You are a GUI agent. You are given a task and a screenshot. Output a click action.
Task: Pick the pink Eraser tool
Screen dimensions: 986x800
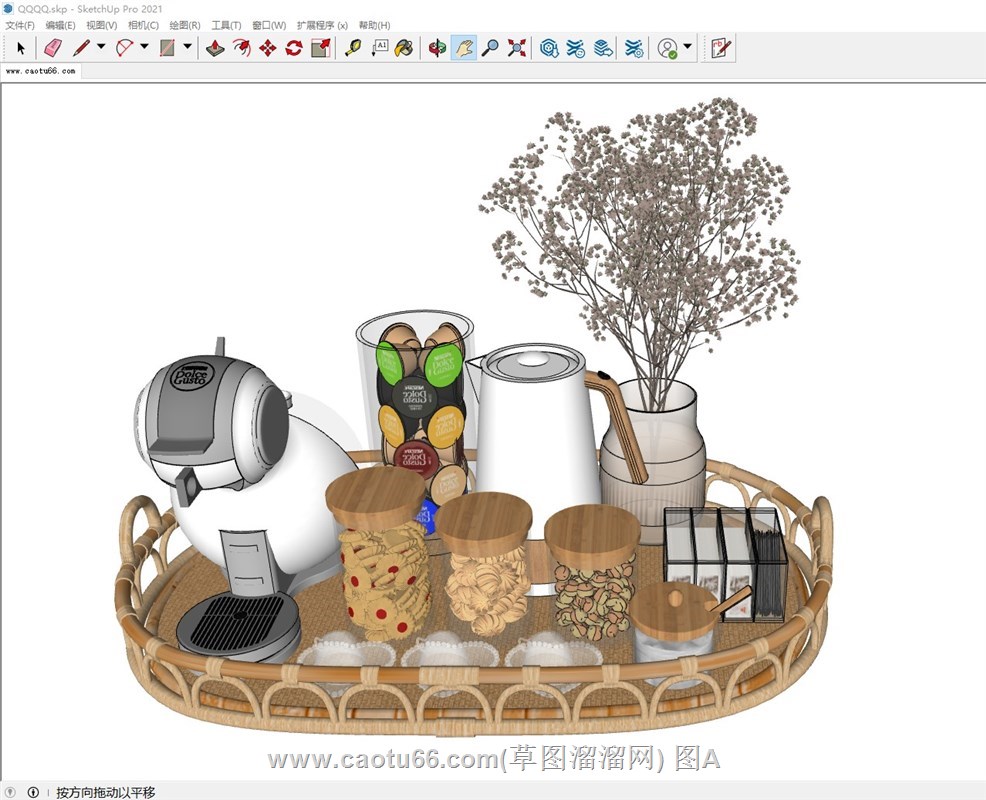click(53, 47)
